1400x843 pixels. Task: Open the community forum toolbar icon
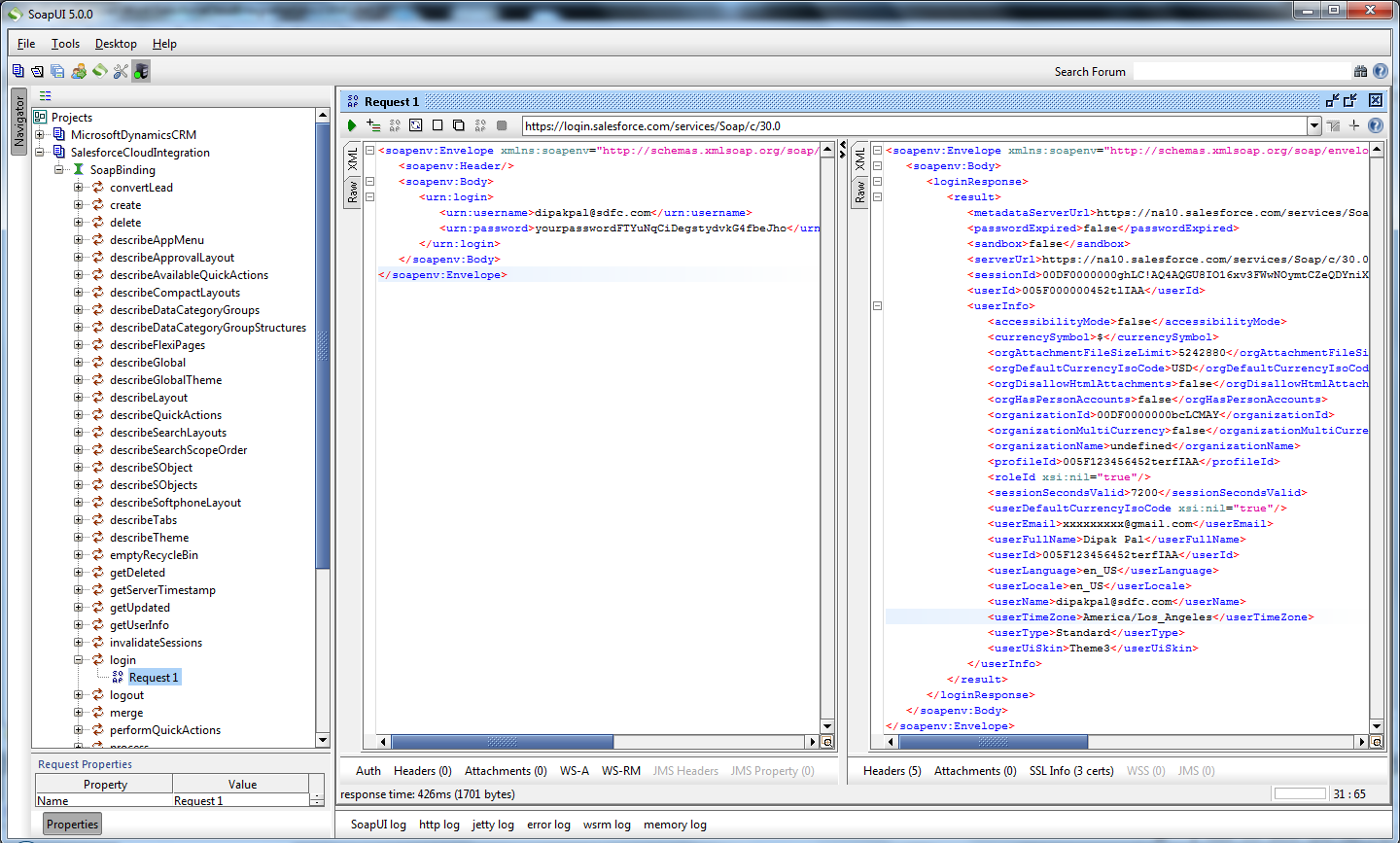[x=79, y=71]
